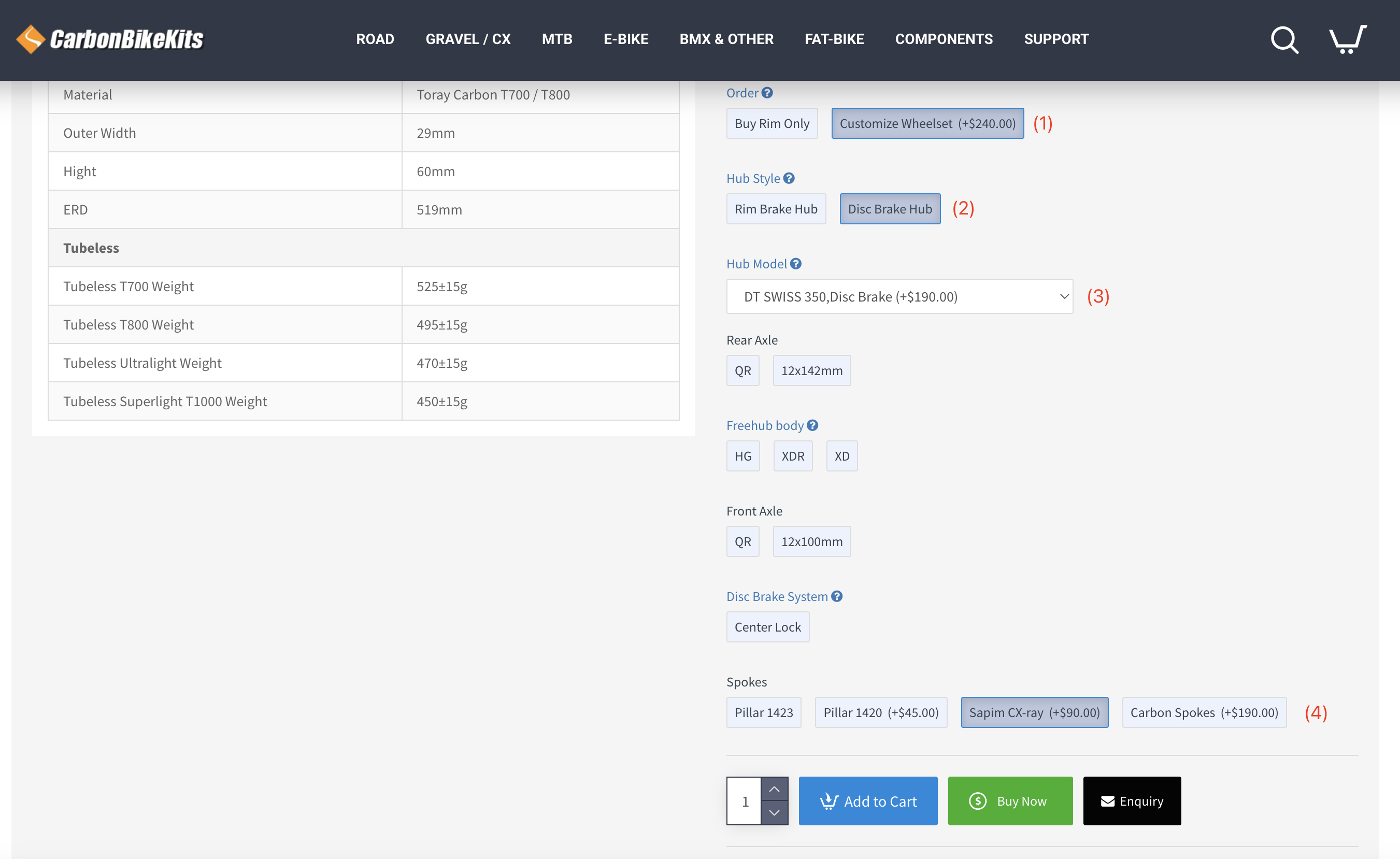Open the shopping cart icon
The height and width of the screenshot is (859, 1400).
pyautogui.click(x=1347, y=40)
